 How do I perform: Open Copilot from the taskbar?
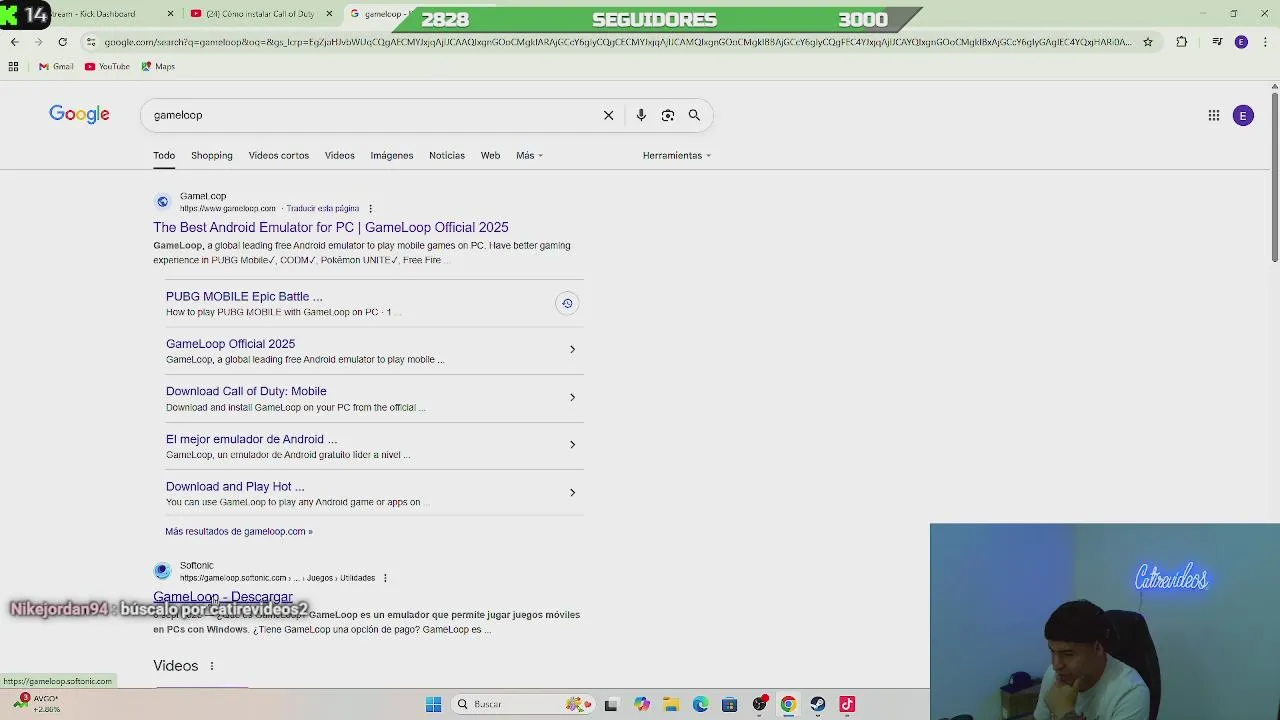pos(642,704)
